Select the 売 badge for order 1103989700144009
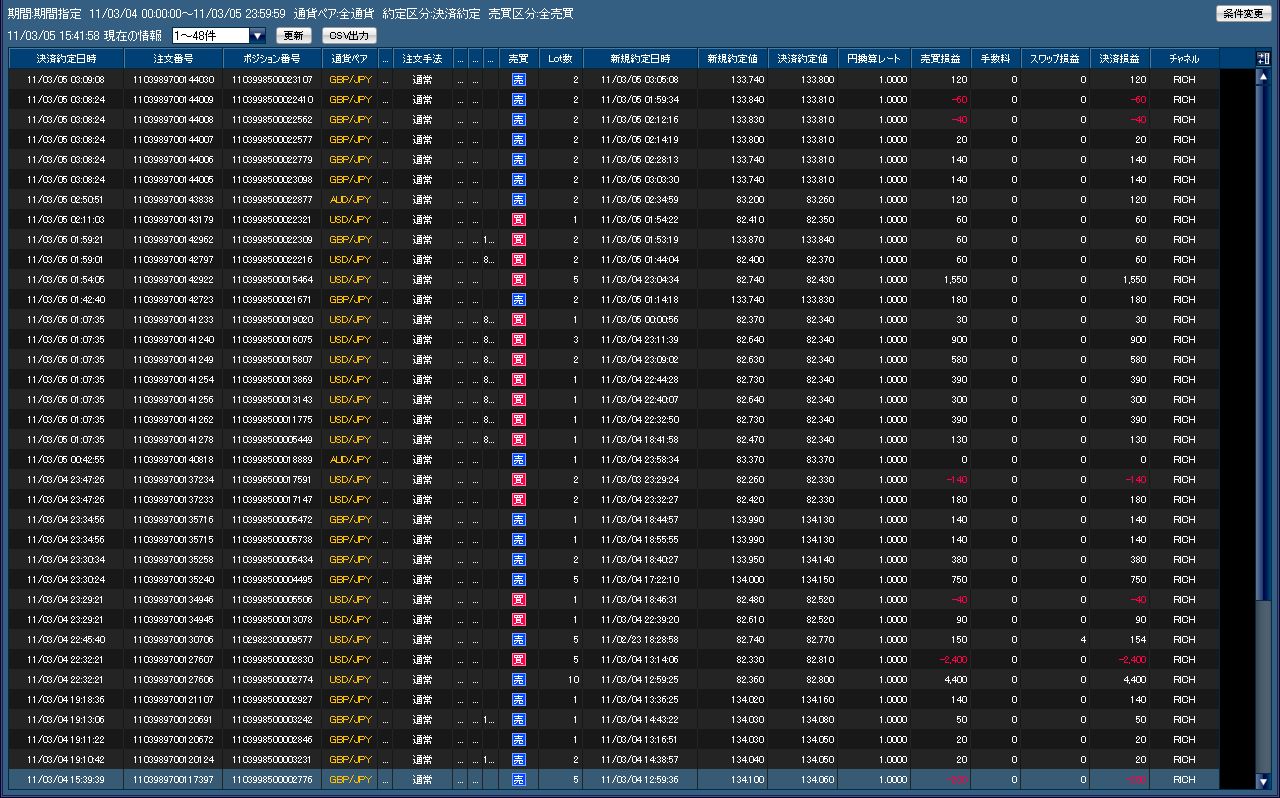Screen dimensions: 1280x798 pyautogui.click(x=518, y=99)
